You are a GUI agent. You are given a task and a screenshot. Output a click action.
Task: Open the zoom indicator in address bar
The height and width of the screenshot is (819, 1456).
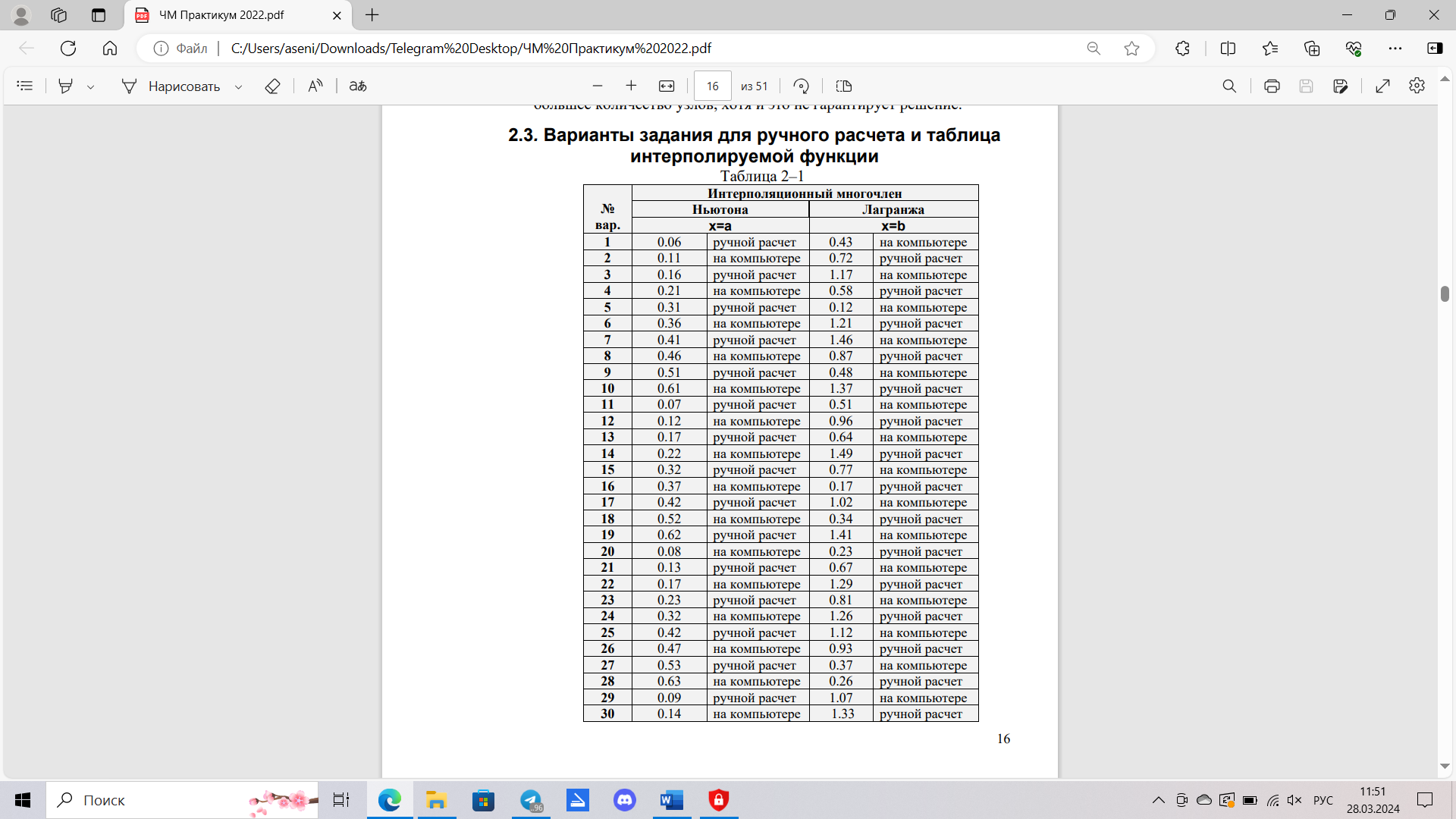pos(1094,48)
